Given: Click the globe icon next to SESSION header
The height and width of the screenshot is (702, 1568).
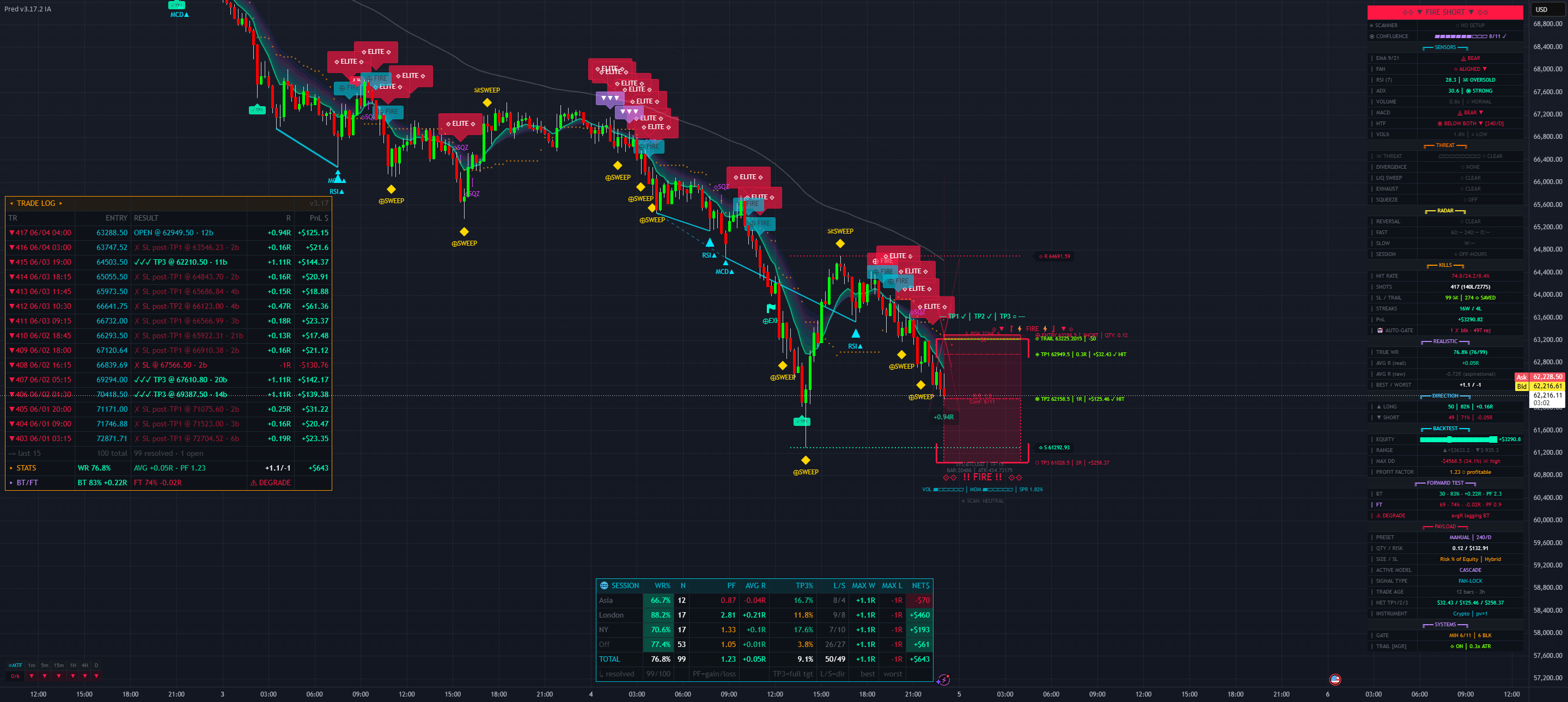Looking at the screenshot, I should [604, 585].
